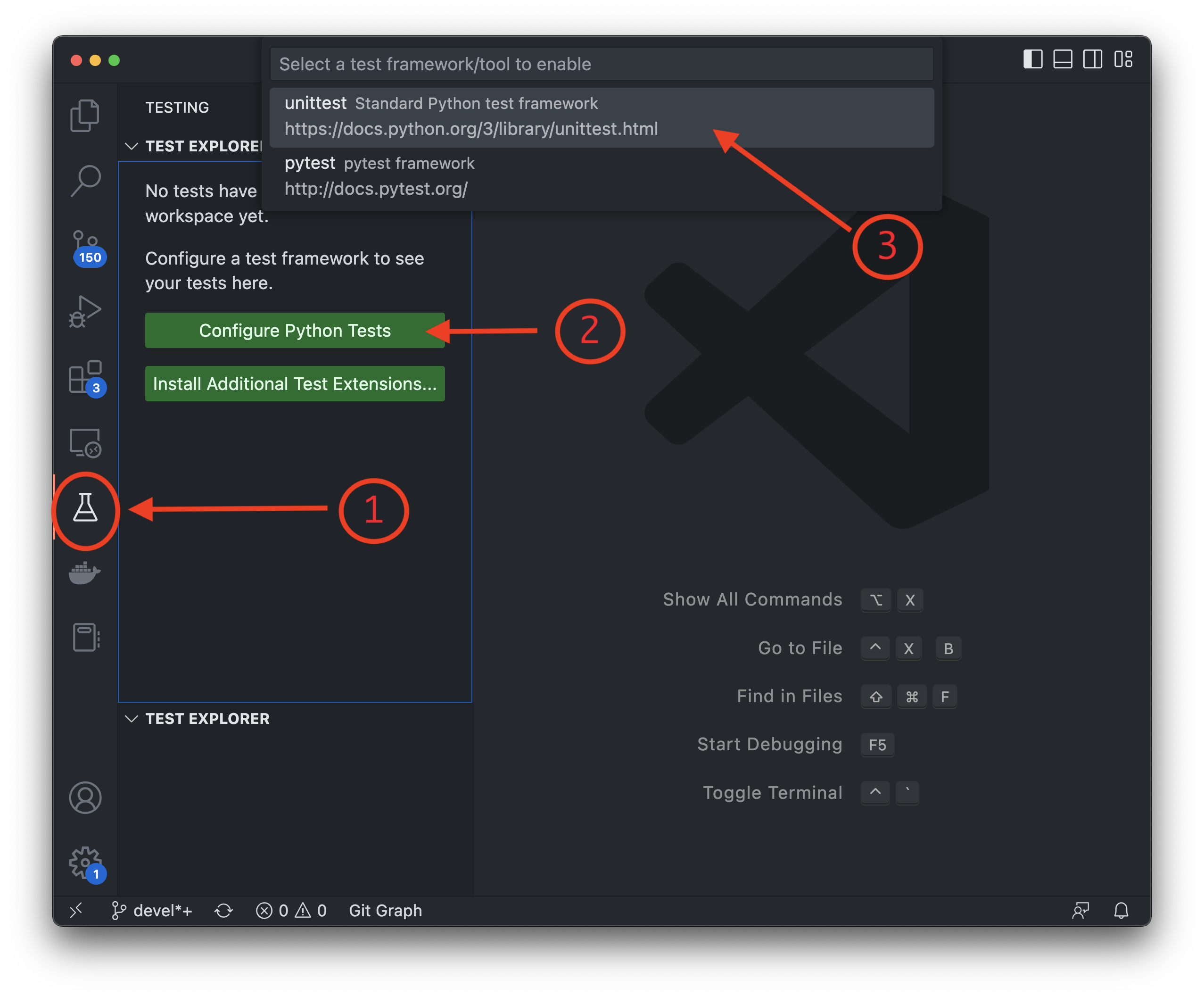Click Install Additional Test Extensions button
This screenshot has height=996, width=1204.
(x=295, y=383)
